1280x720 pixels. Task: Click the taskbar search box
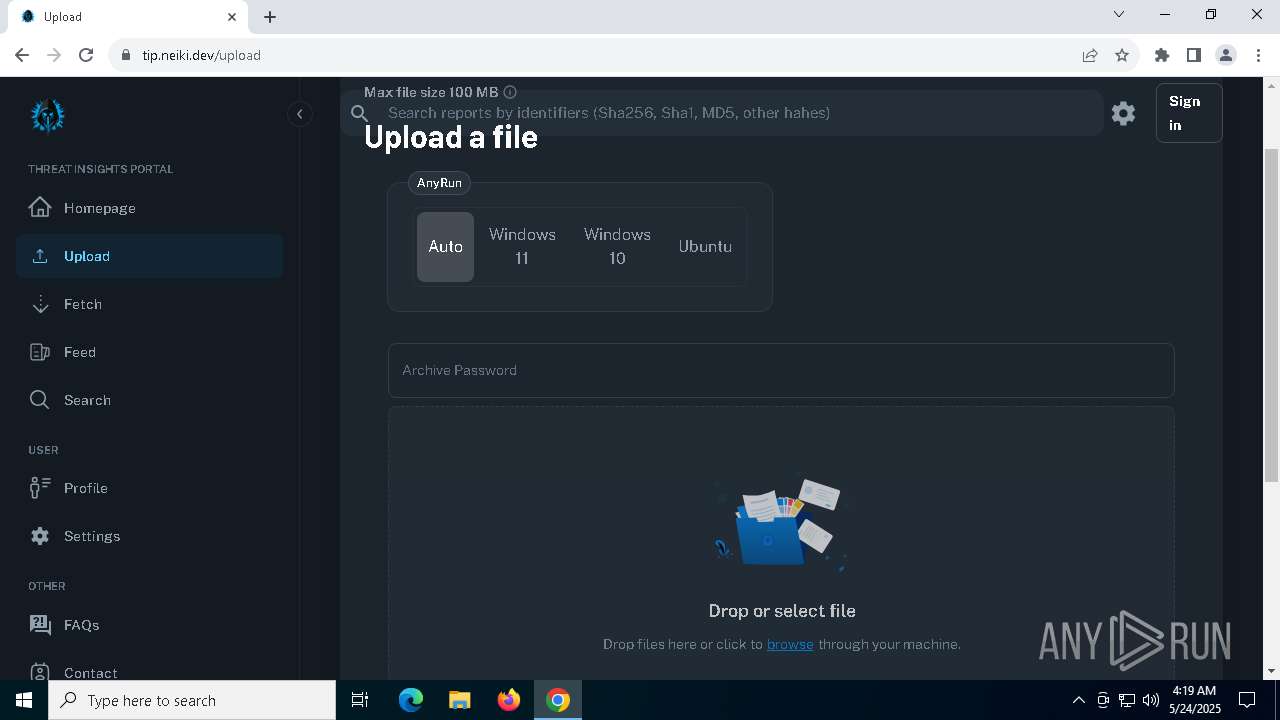coord(192,700)
